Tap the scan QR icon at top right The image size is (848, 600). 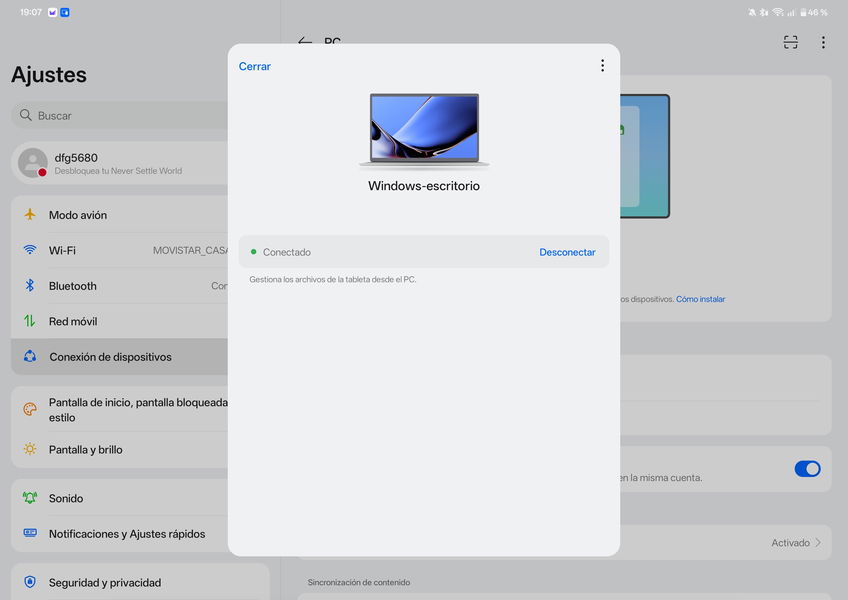(791, 42)
